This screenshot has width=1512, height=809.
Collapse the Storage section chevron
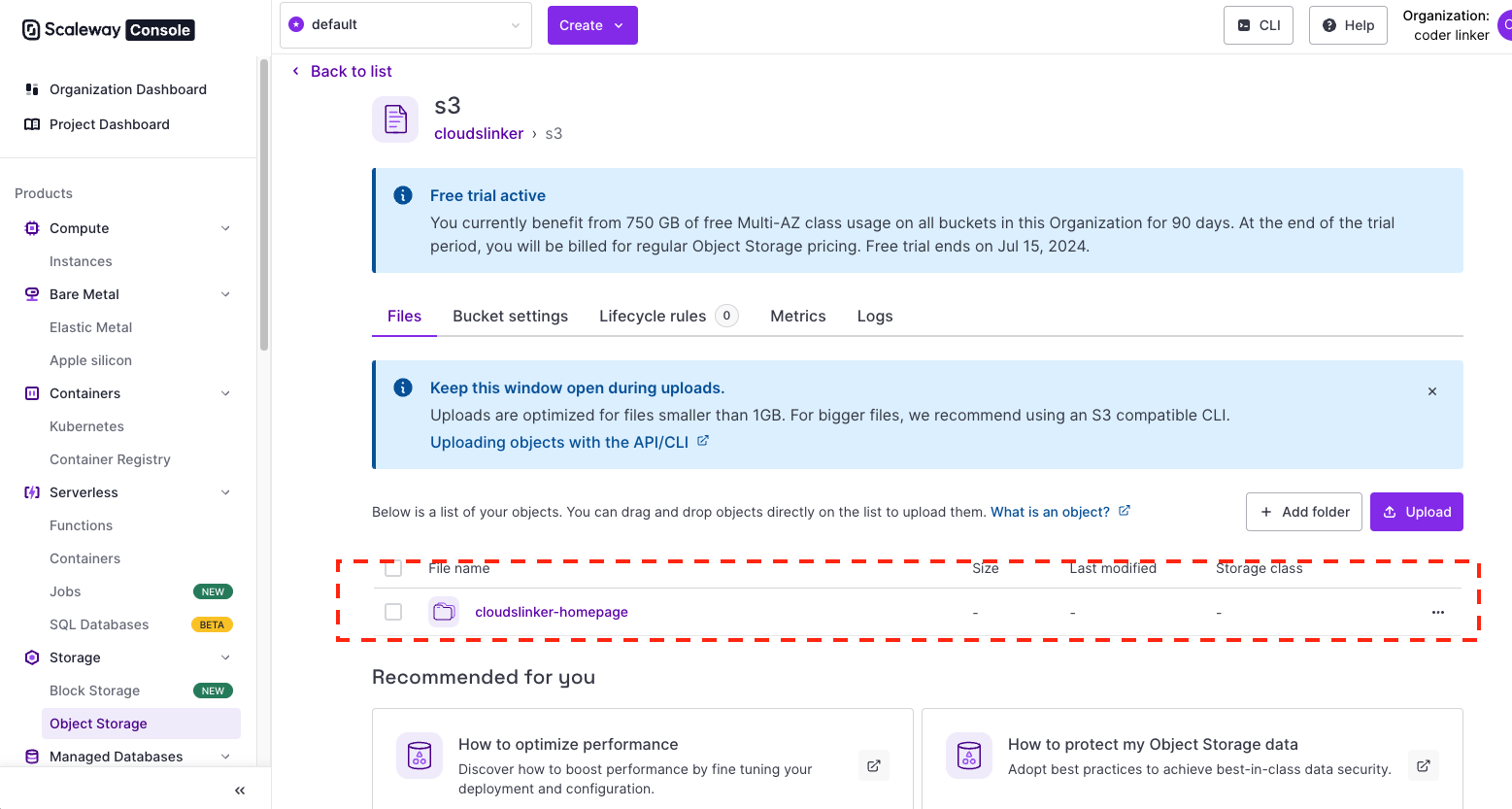(225, 657)
